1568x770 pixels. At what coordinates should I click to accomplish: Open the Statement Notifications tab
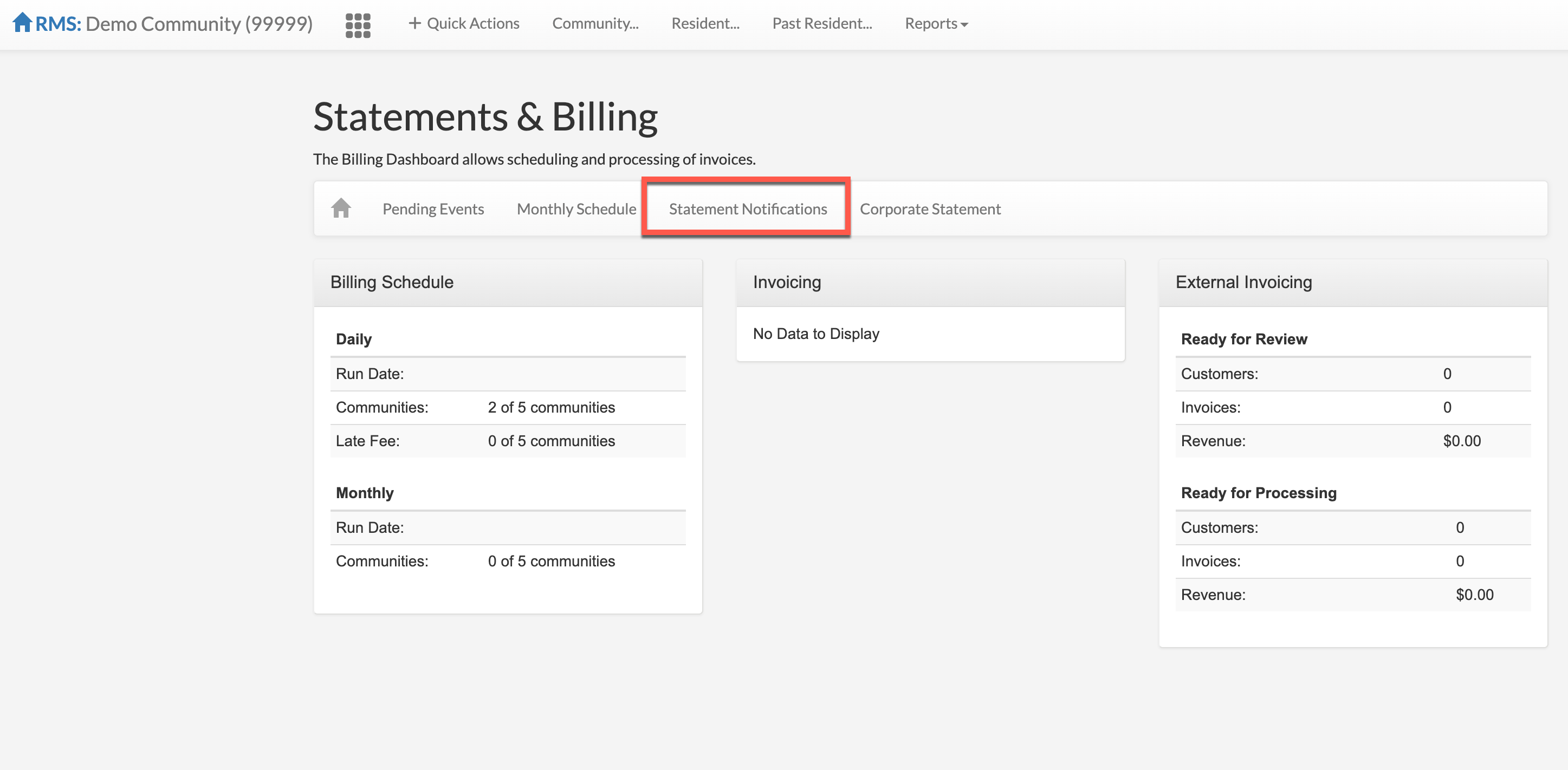[x=748, y=208]
